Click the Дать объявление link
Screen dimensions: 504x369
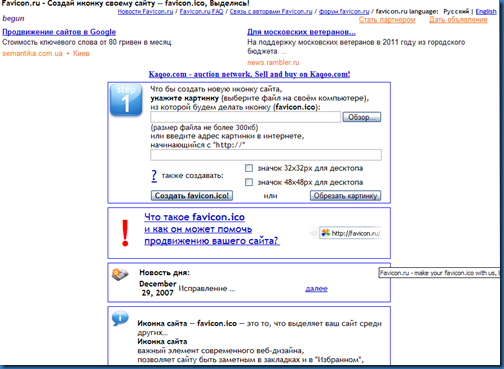(x=458, y=20)
